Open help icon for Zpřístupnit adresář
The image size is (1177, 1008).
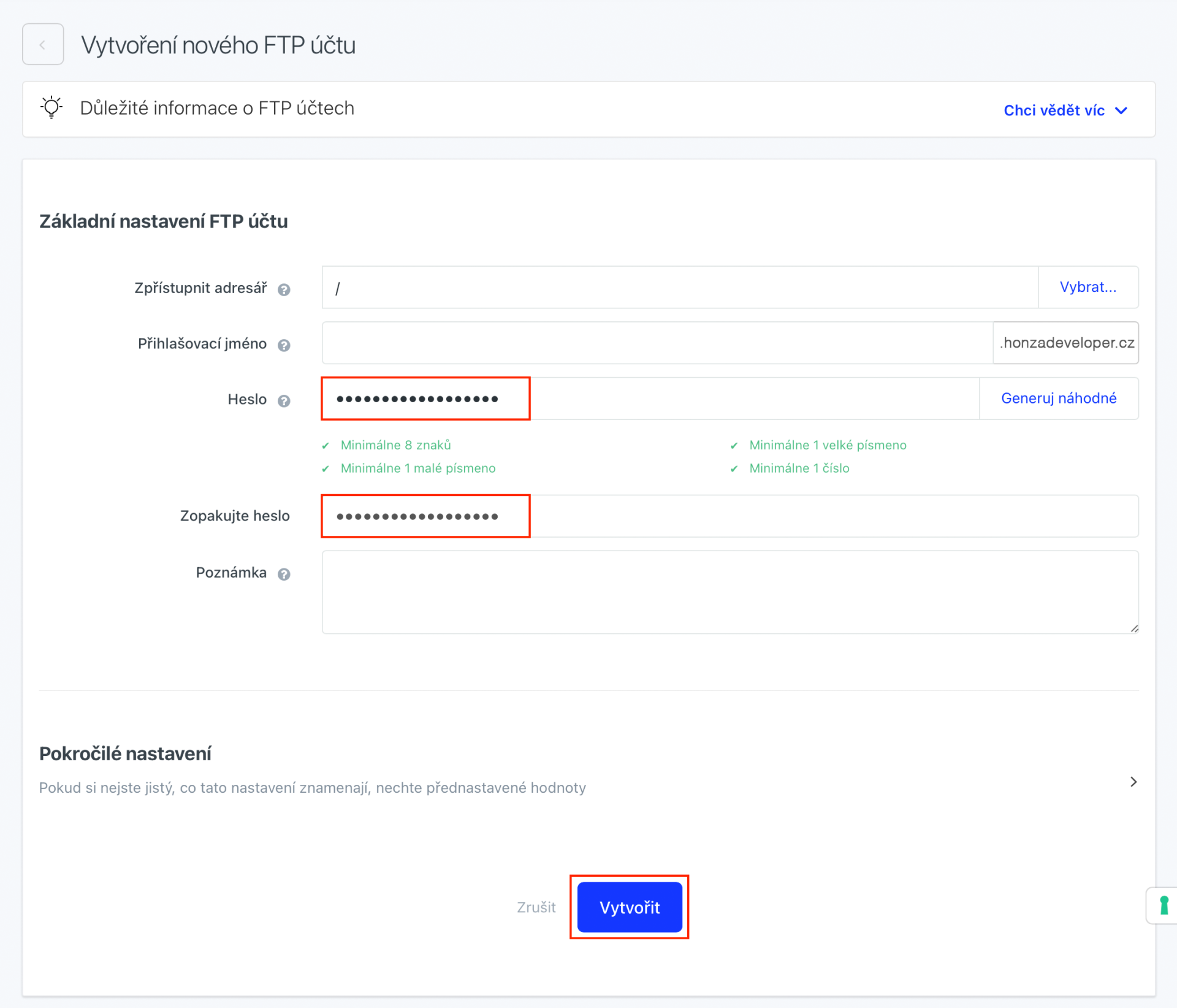[x=283, y=289]
